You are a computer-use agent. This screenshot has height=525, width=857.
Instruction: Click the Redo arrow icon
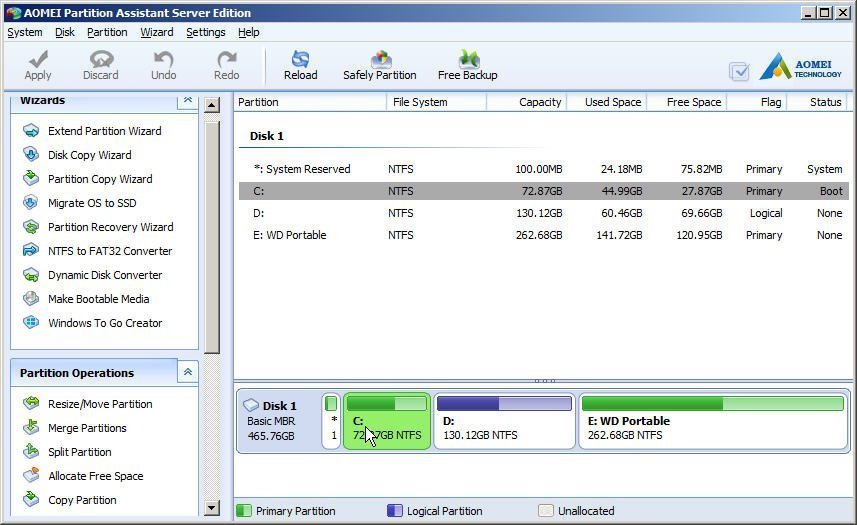(x=226, y=58)
